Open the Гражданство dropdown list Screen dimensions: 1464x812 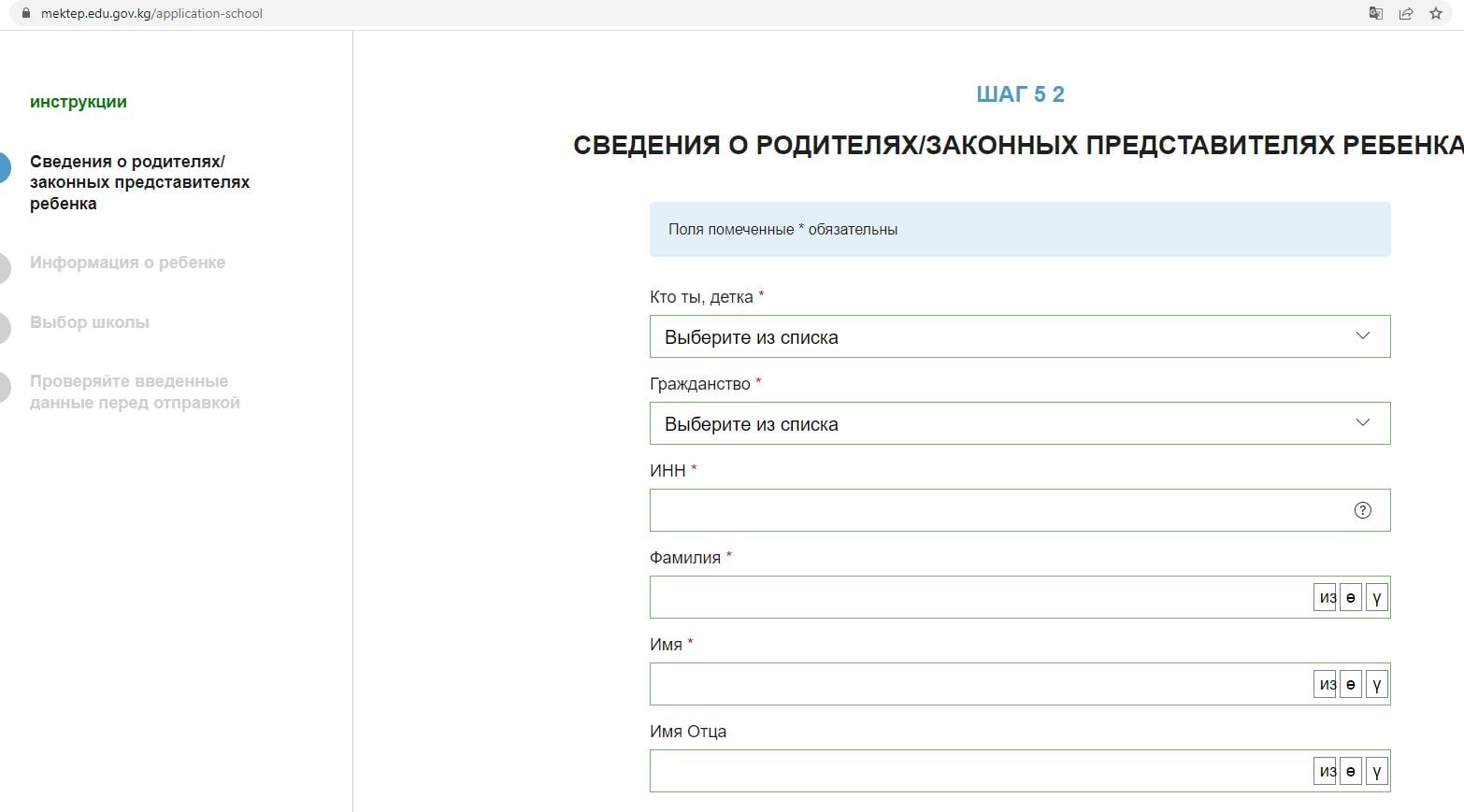[1020, 423]
